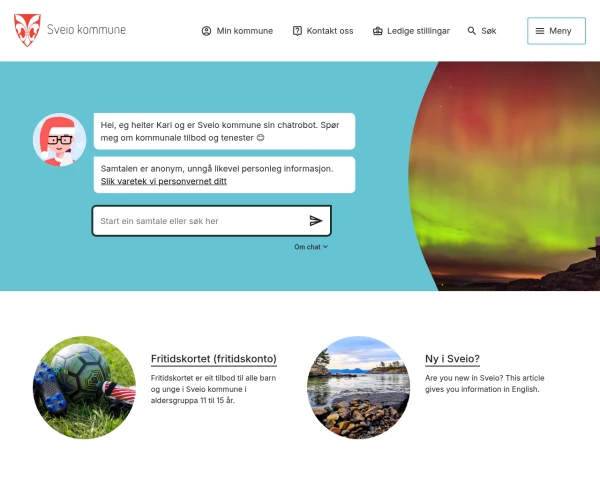Click the Min kommune person icon
This screenshot has width=600, height=480.
click(x=206, y=31)
